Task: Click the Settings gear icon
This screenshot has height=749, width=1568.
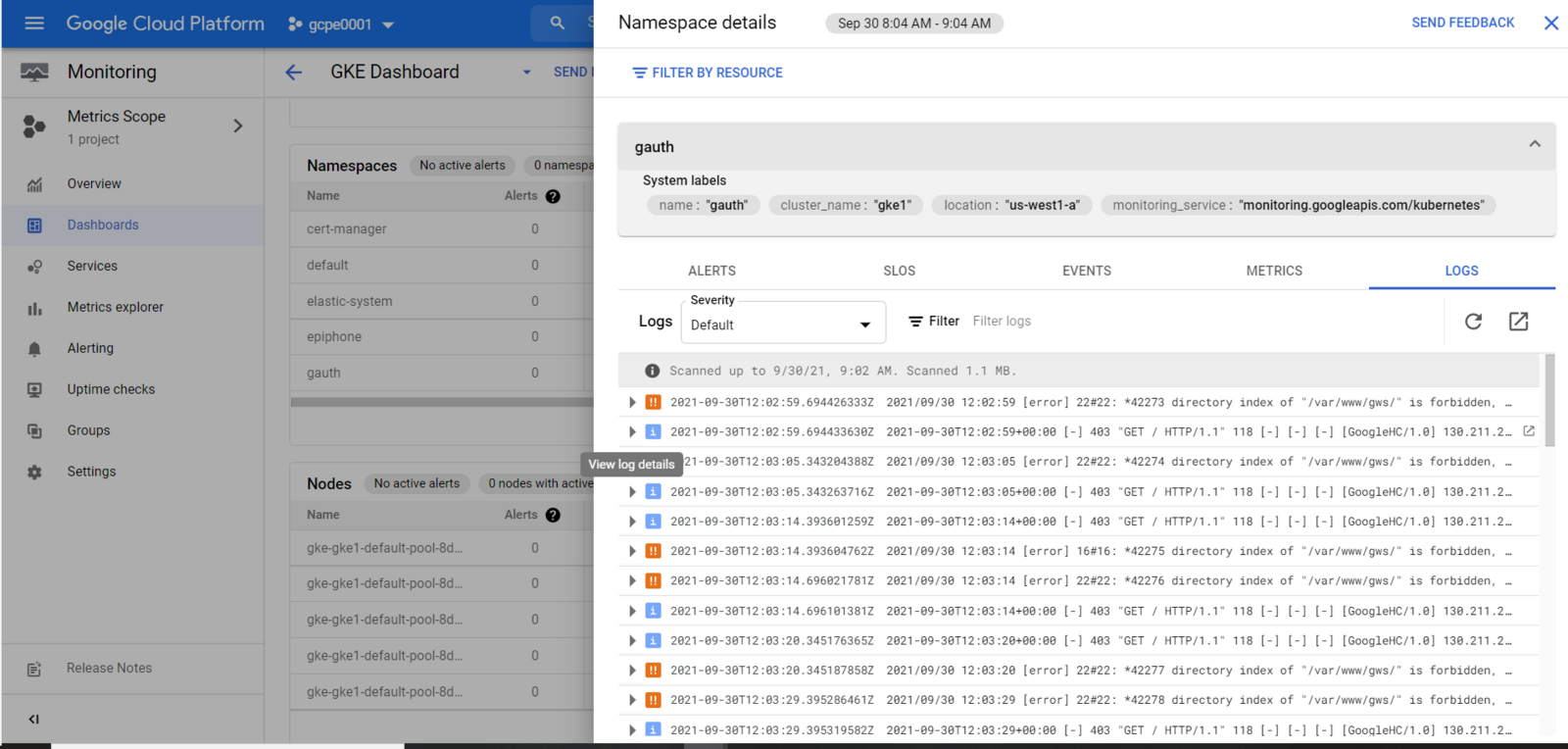Action: coord(34,473)
